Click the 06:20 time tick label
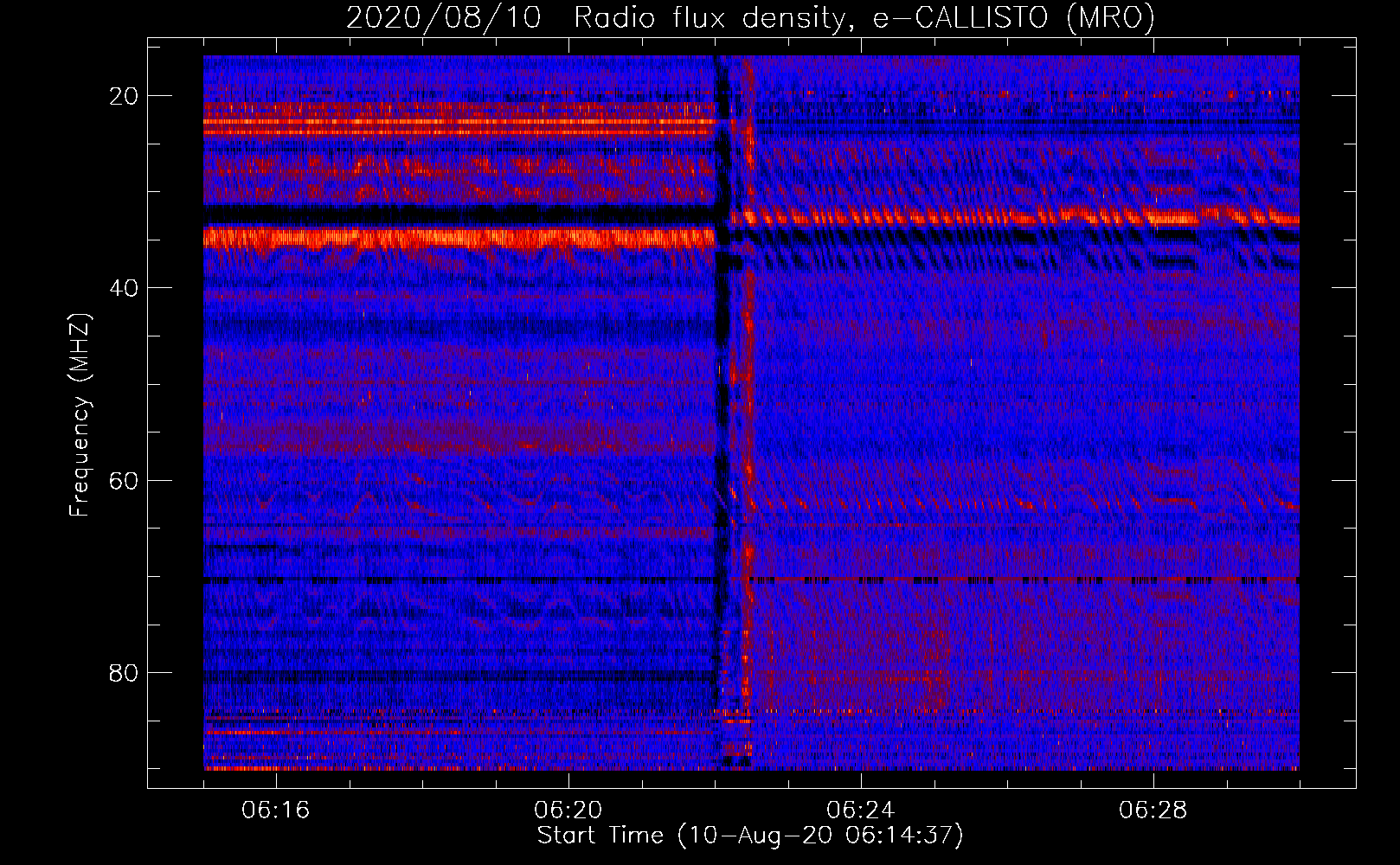The height and width of the screenshot is (865, 1400). pos(568,811)
